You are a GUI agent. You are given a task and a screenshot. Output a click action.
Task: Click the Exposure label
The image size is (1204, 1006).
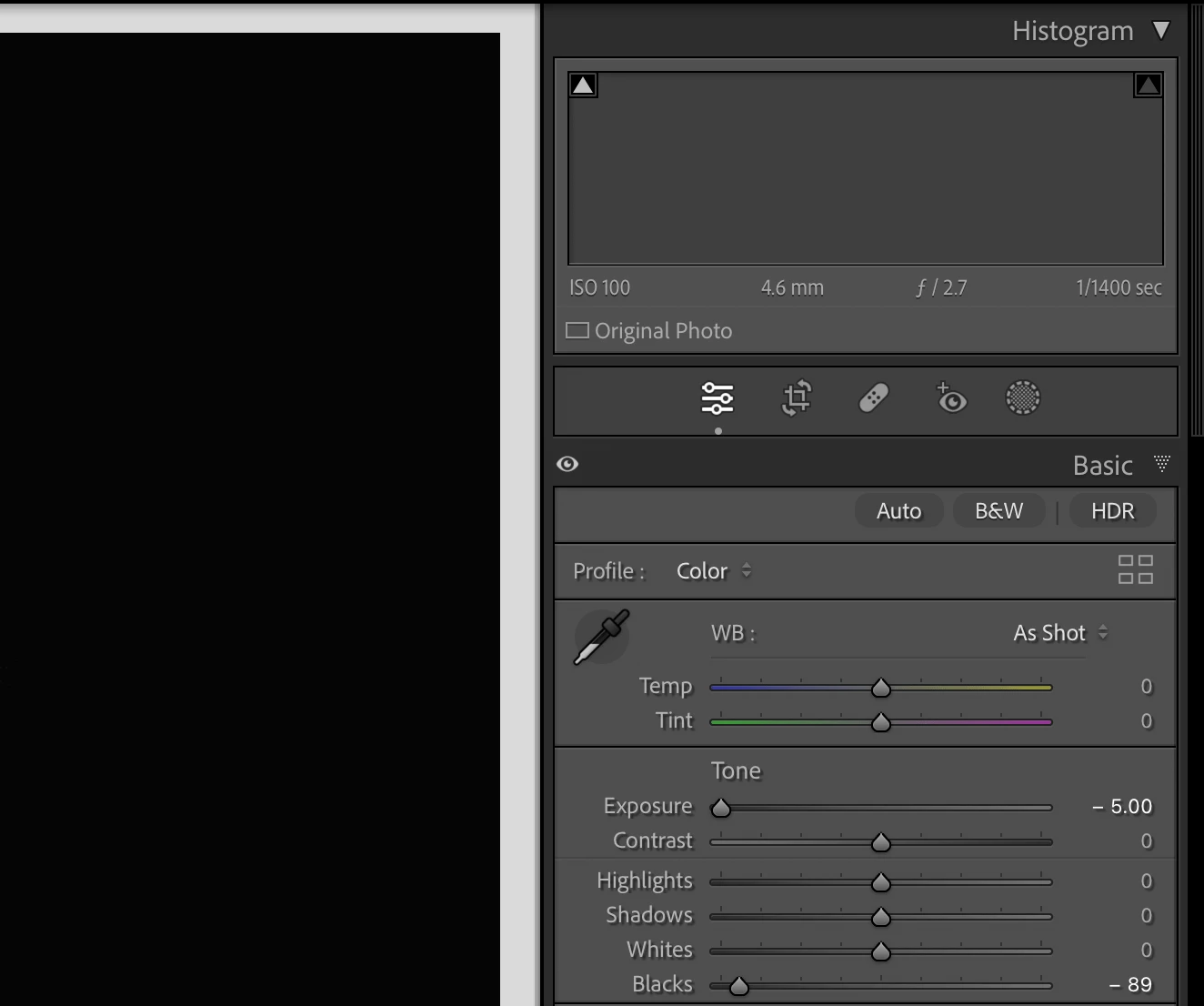tap(647, 807)
